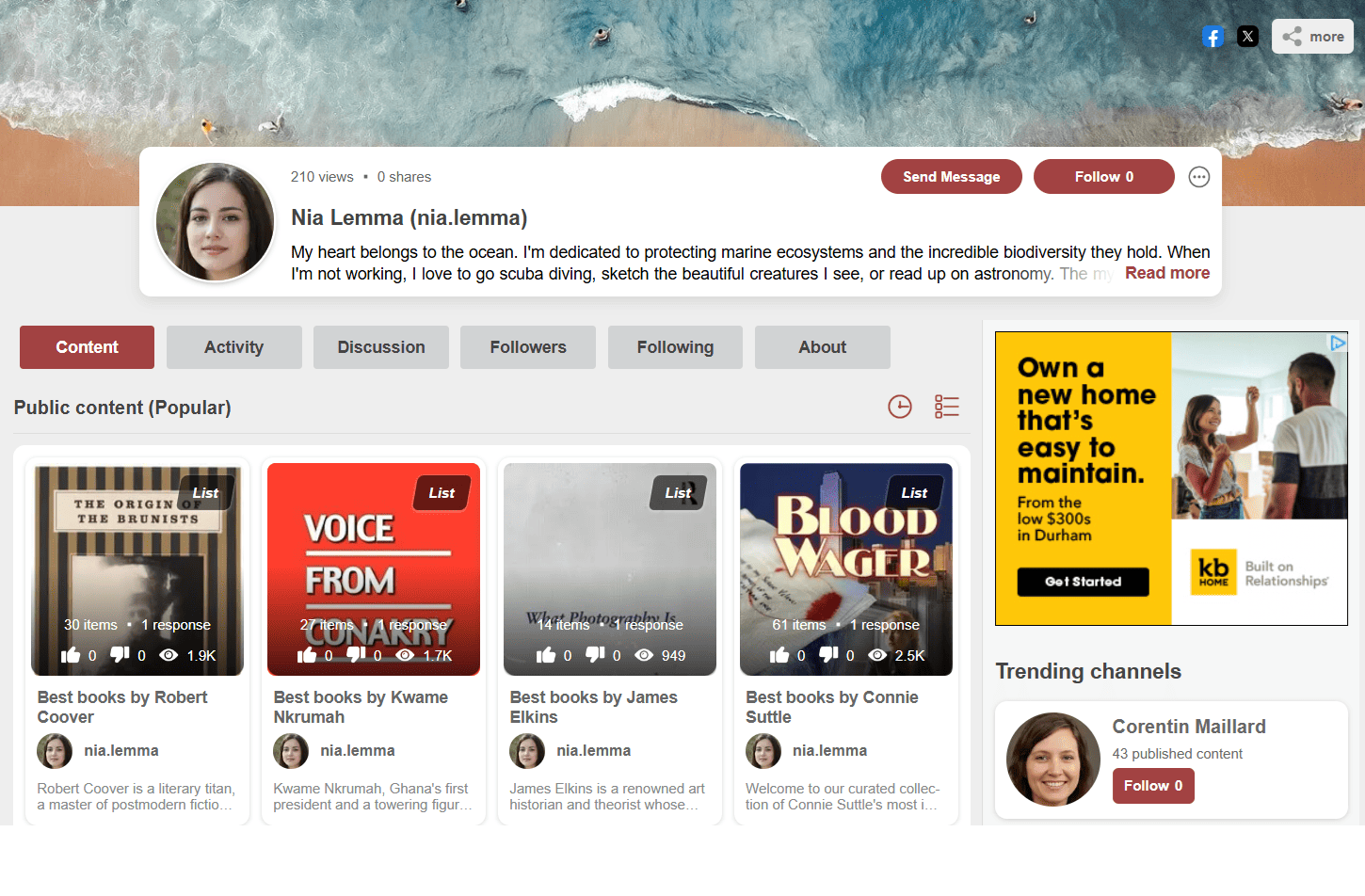The height and width of the screenshot is (896, 1365).
Task: Select the About tab
Action: (x=822, y=347)
